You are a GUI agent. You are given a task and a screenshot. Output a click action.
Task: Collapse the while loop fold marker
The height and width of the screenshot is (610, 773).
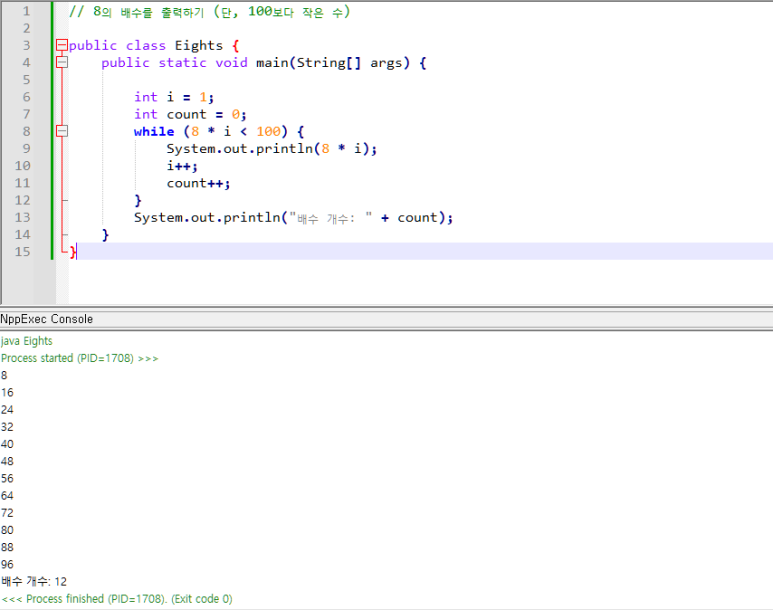[62, 131]
